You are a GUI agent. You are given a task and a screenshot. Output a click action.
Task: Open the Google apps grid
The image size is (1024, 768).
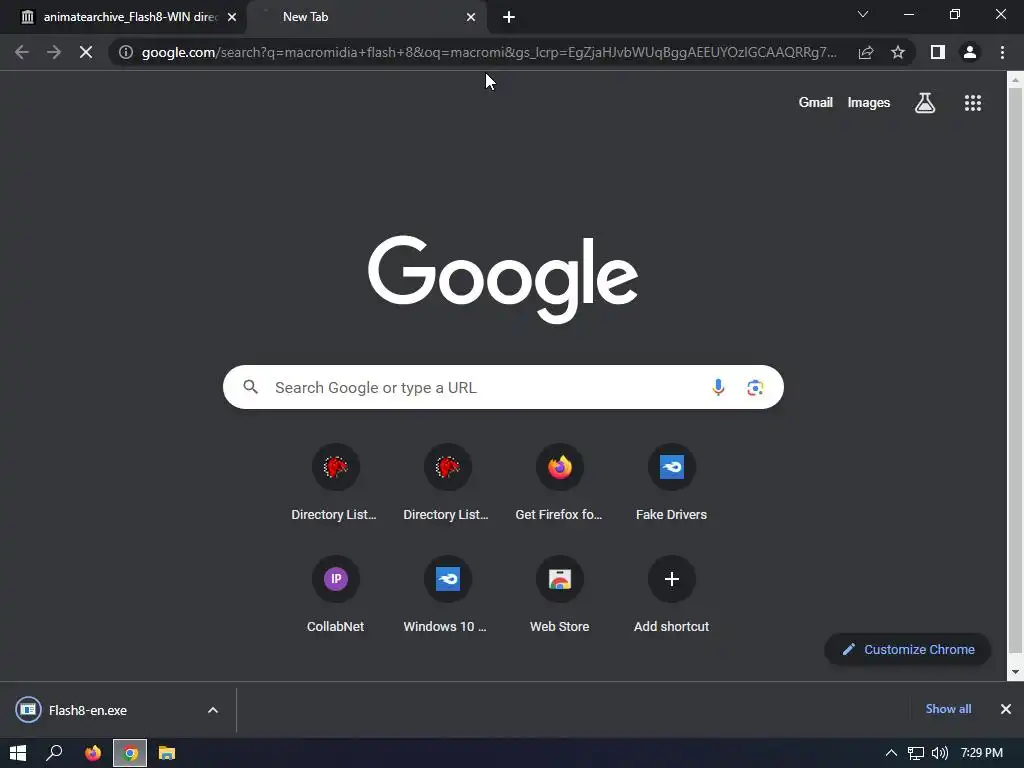(x=973, y=103)
